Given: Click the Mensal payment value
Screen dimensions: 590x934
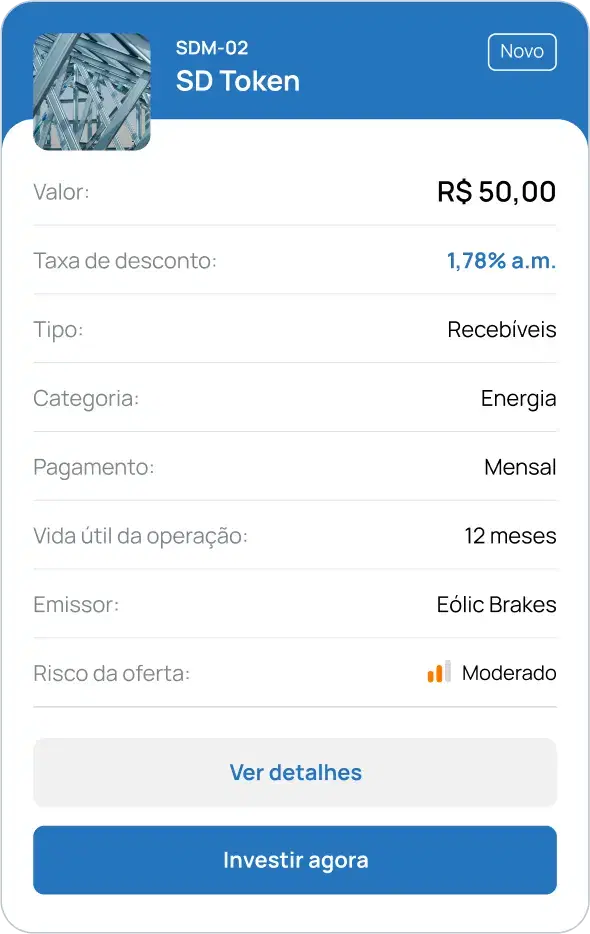Looking at the screenshot, I should tap(520, 467).
